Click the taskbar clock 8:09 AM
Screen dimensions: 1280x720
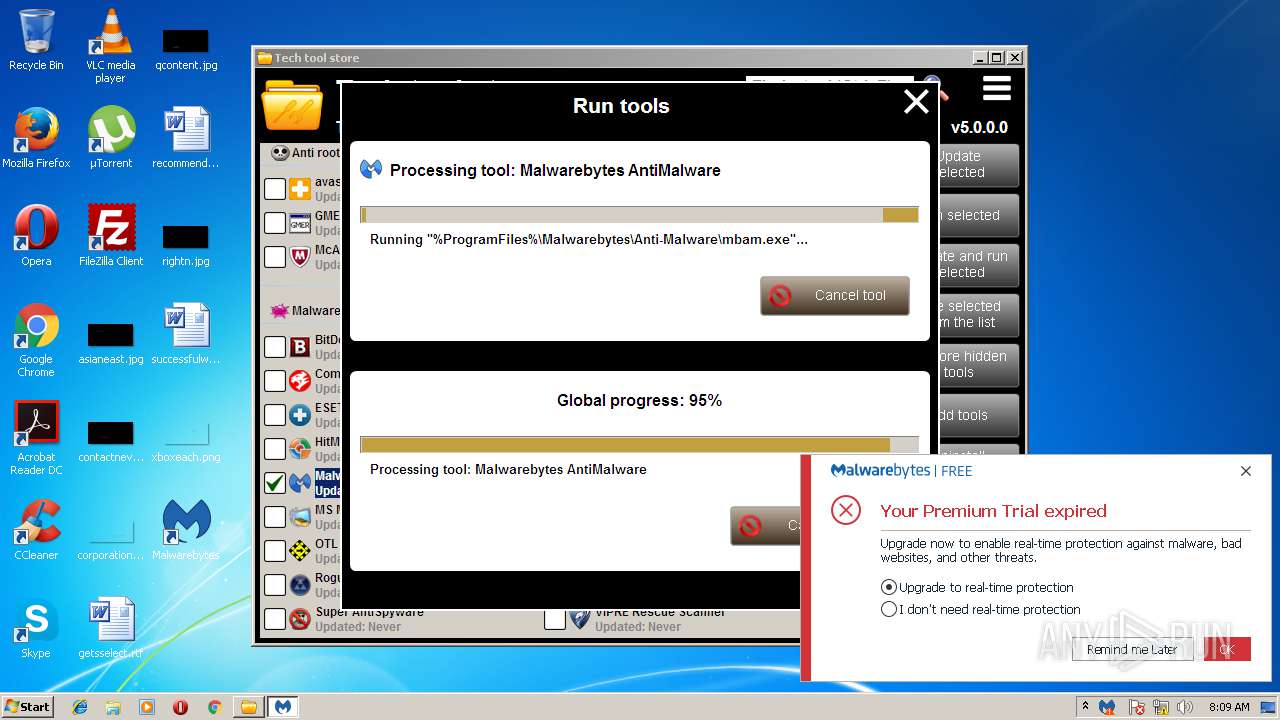[x=1229, y=707]
